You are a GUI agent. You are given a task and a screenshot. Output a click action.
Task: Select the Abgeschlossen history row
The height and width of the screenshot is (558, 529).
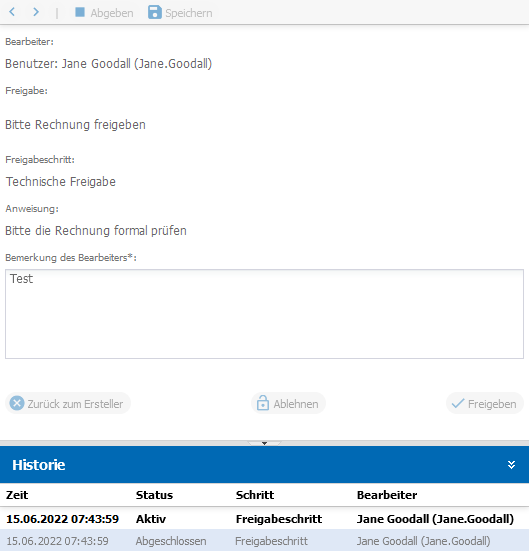coord(264,541)
